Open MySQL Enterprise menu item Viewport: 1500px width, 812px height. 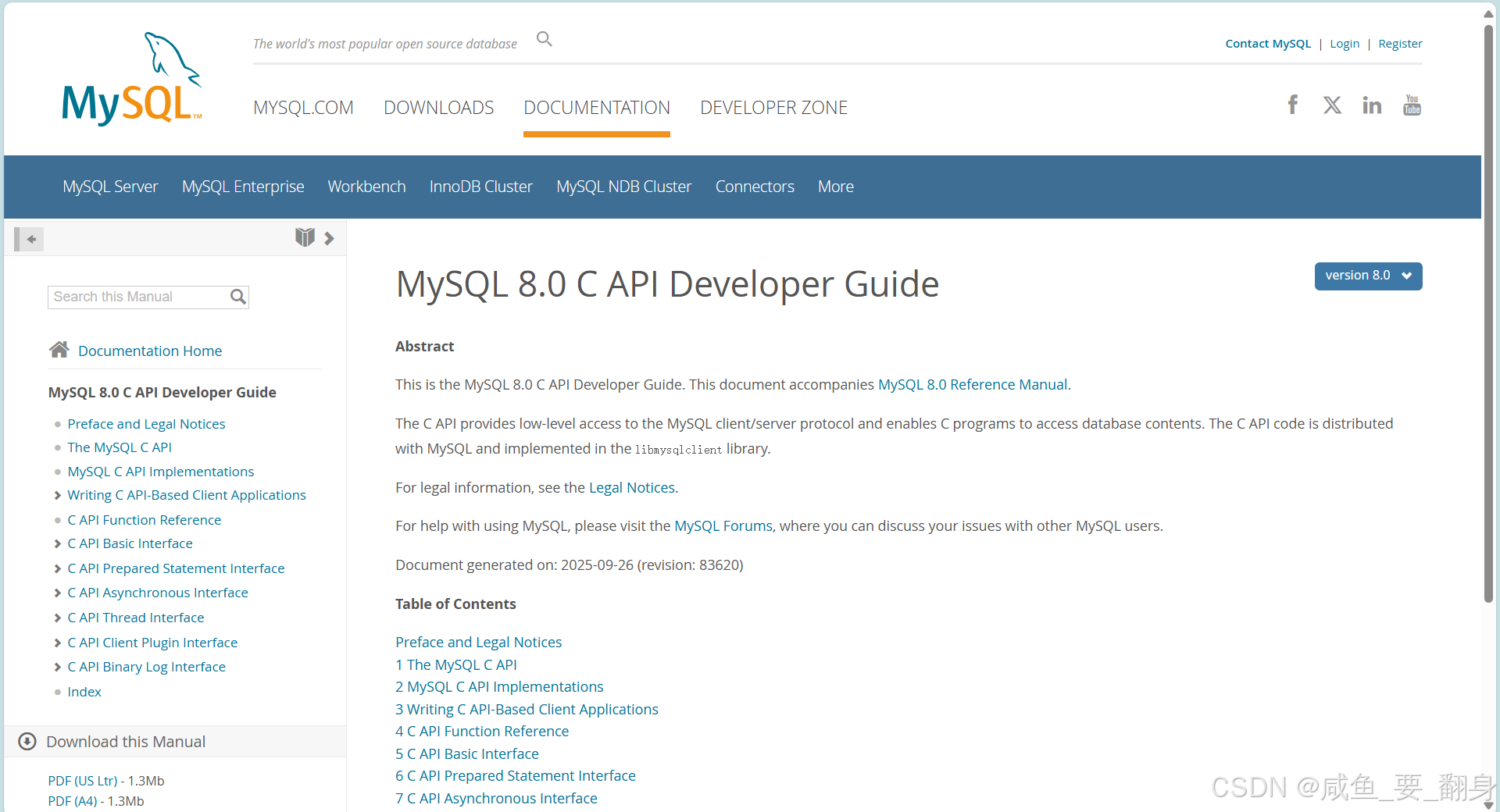(243, 187)
